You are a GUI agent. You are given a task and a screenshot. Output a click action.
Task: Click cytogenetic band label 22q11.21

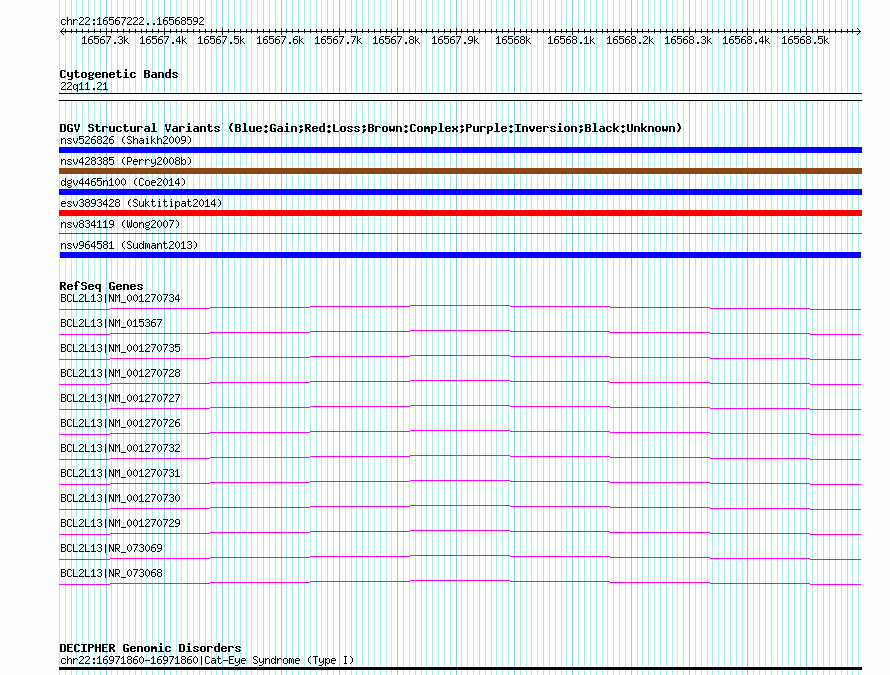coord(84,86)
